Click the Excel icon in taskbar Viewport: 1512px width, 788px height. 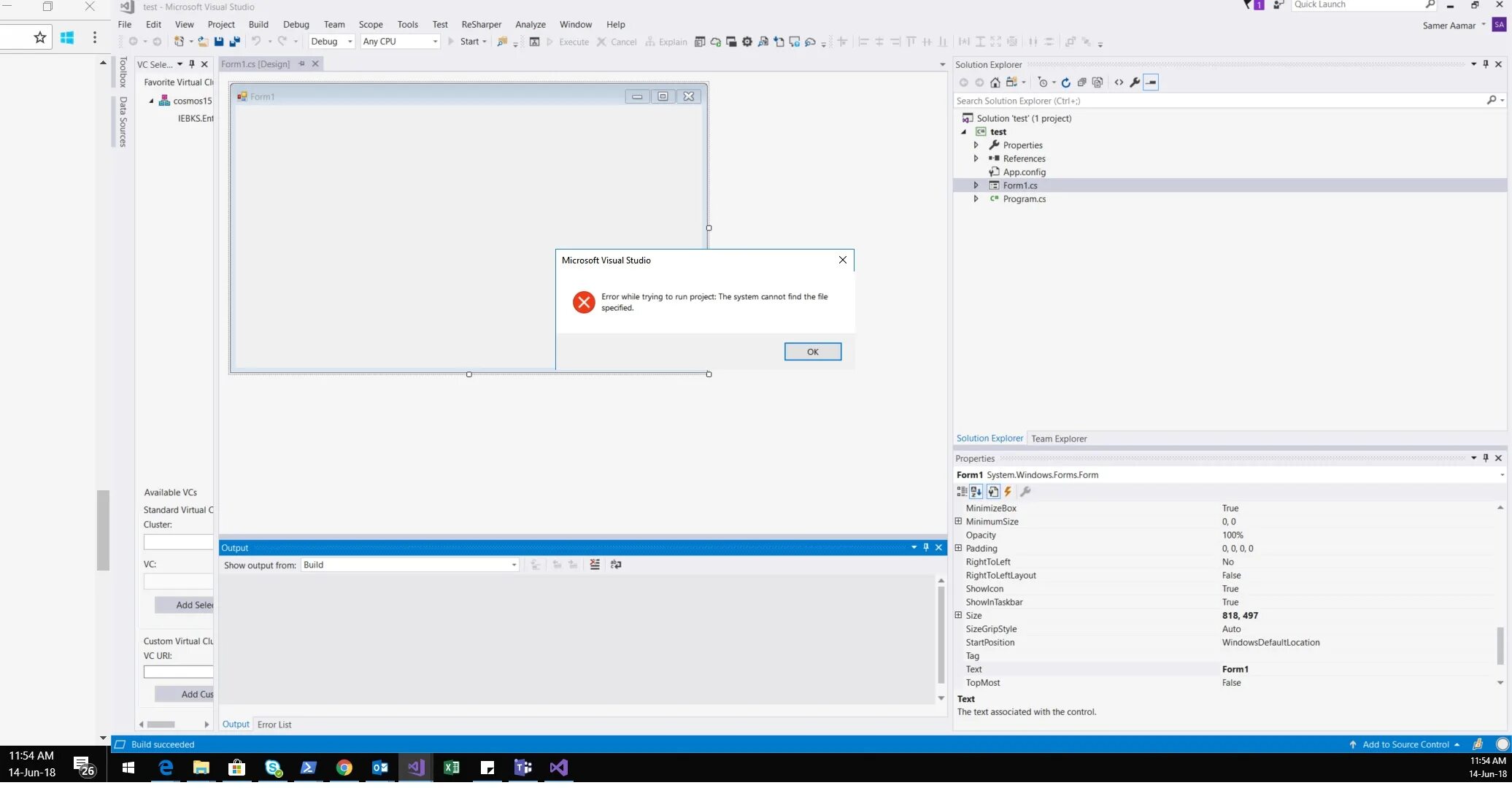point(452,768)
